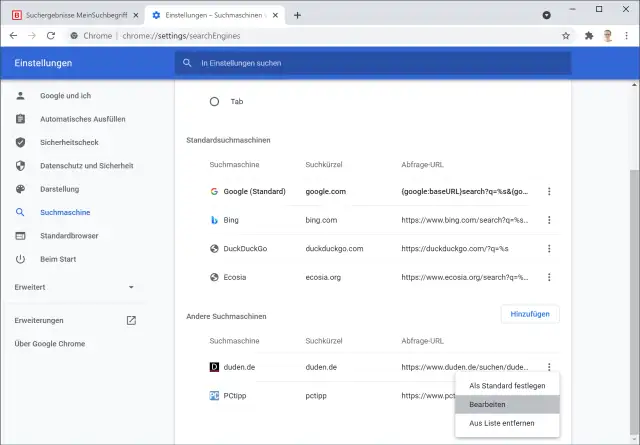Open Sicherheitscheck in the sidebar
The width and height of the screenshot is (640, 445).
coord(68,142)
